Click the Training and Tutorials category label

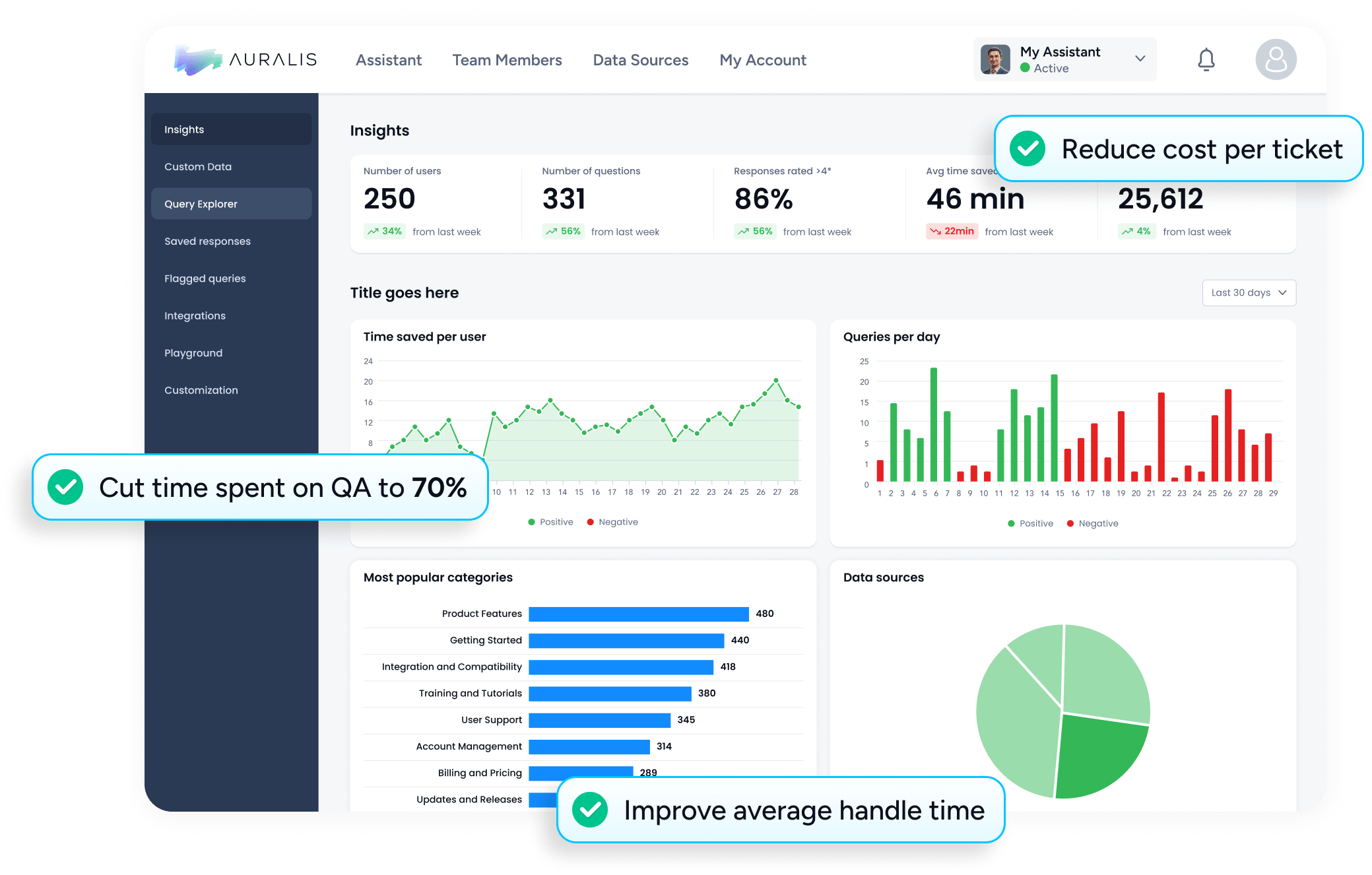[x=471, y=694]
